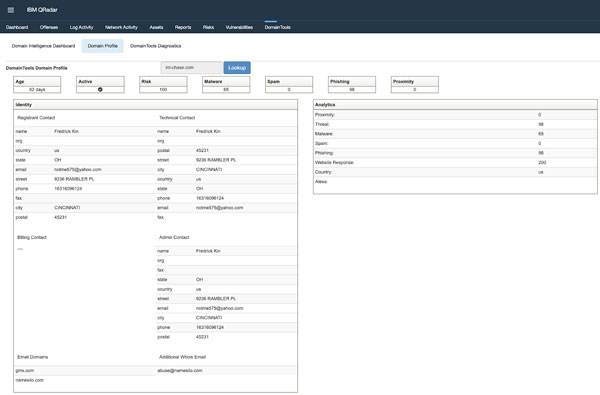Screen dimensions: 600x395
Task: Click the Analytics Website Response row
Action: 455,163
